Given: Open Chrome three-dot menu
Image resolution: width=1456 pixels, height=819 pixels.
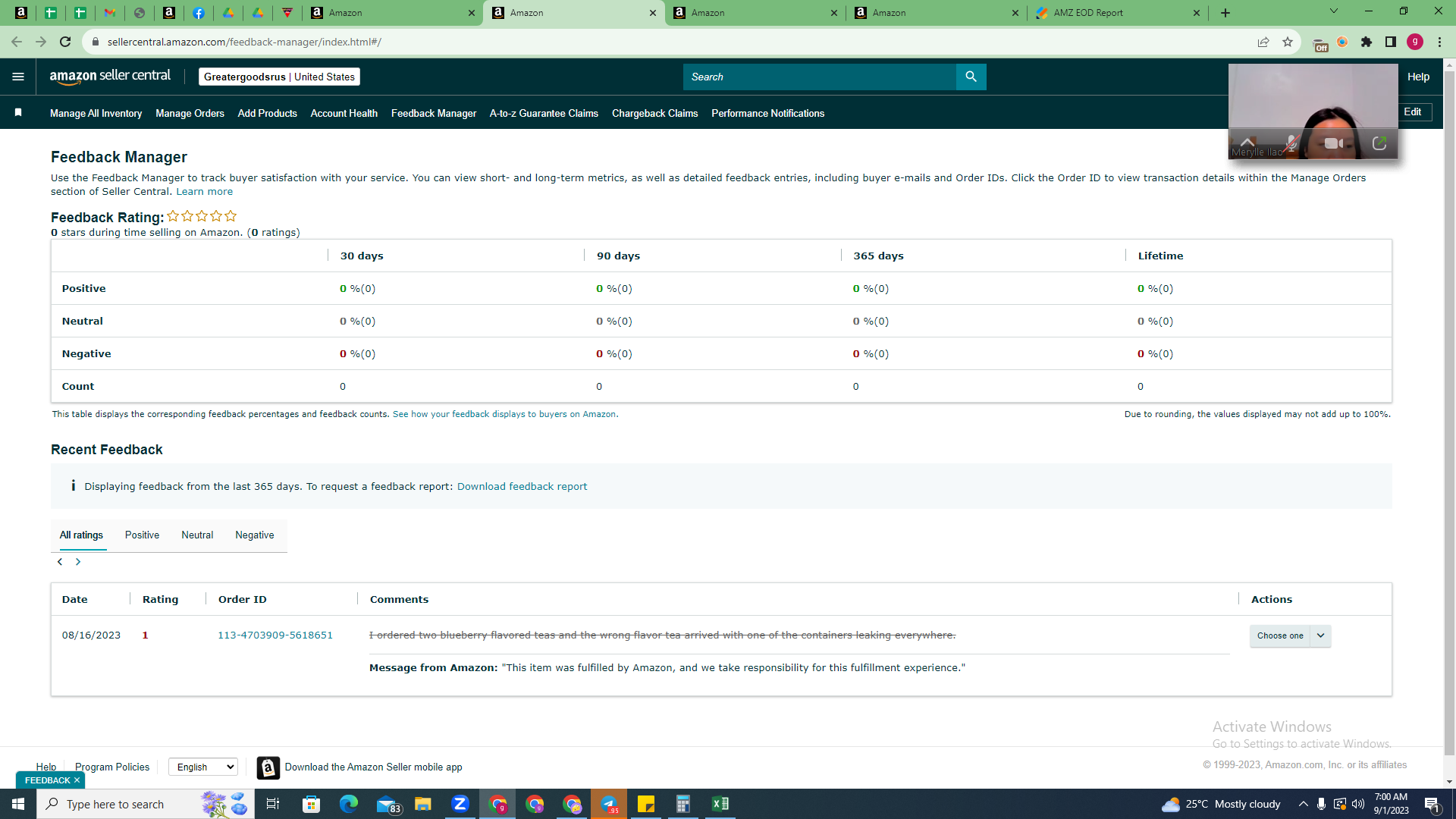Looking at the screenshot, I should (x=1439, y=42).
